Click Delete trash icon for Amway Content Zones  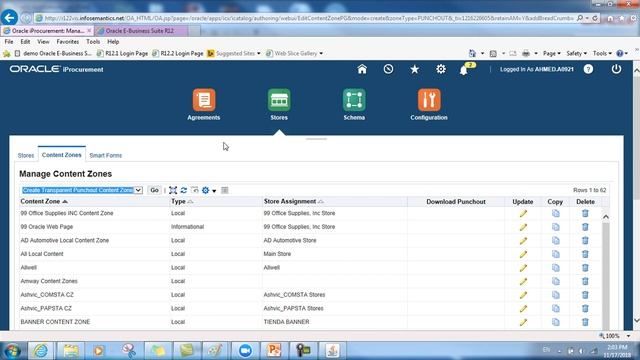coord(585,281)
